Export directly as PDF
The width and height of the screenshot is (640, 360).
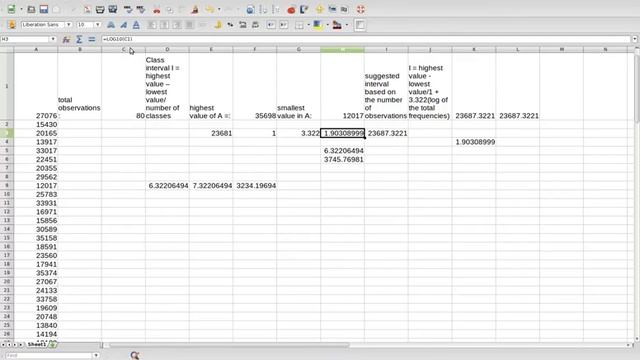[x=87, y=9]
